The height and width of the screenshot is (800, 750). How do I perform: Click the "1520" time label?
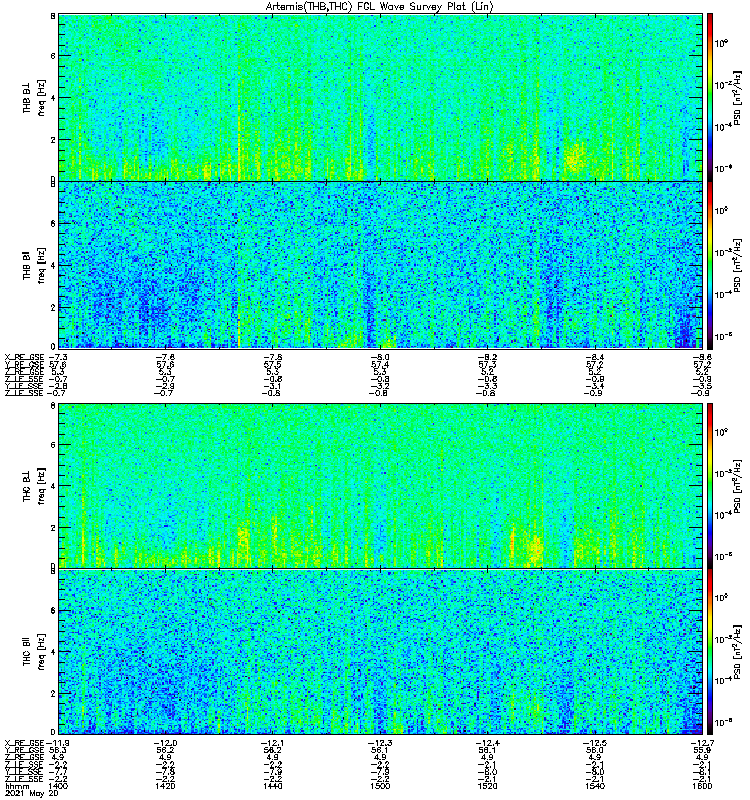point(487,786)
